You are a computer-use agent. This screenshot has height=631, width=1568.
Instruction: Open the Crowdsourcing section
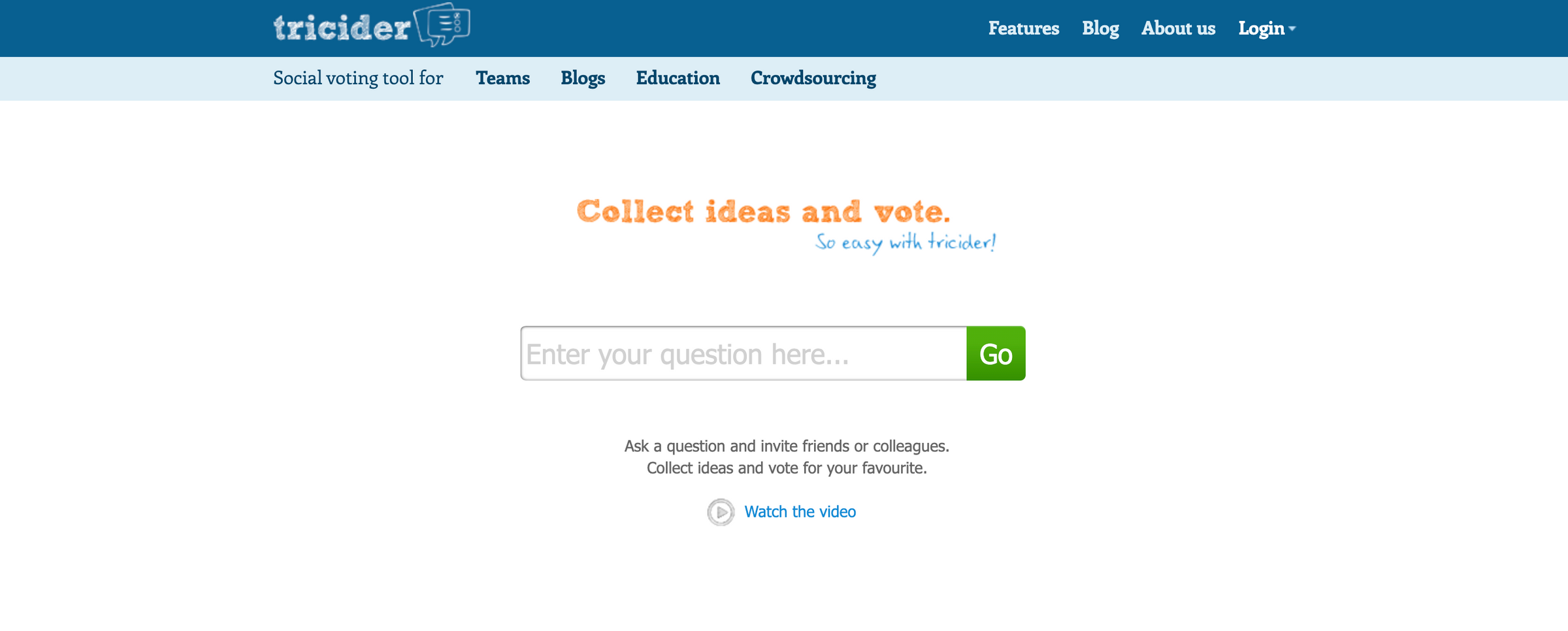pyautogui.click(x=813, y=78)
